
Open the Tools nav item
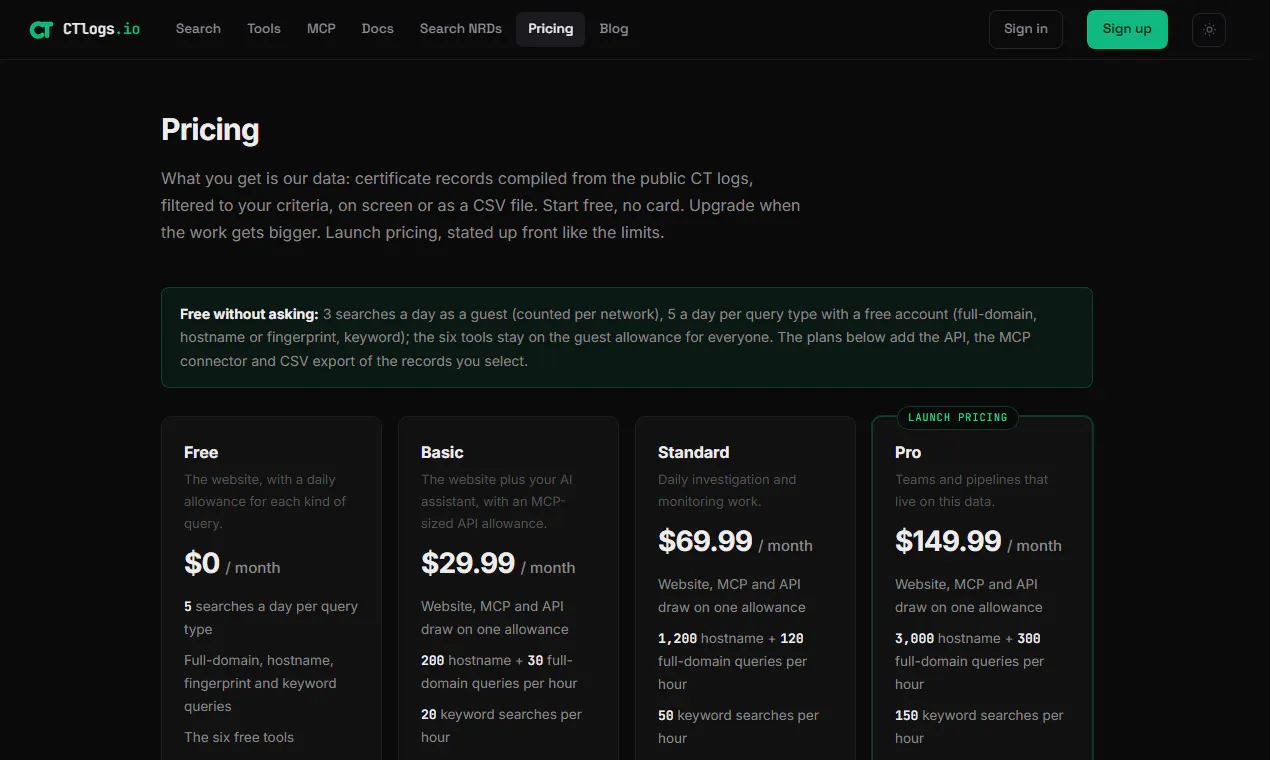[x=264, y=29]
